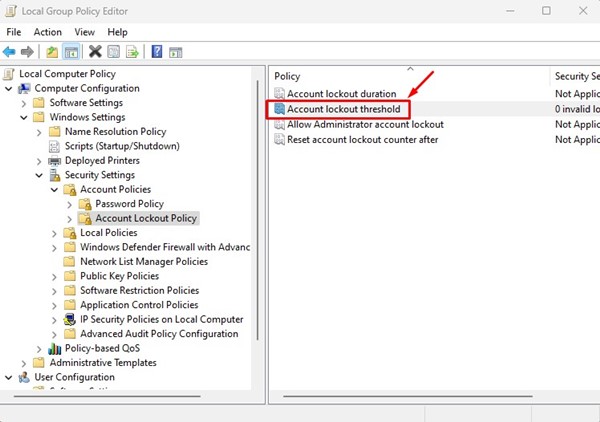Select Password Policy in the tree
The image size is (600, 422).
(x=129, y=204)
